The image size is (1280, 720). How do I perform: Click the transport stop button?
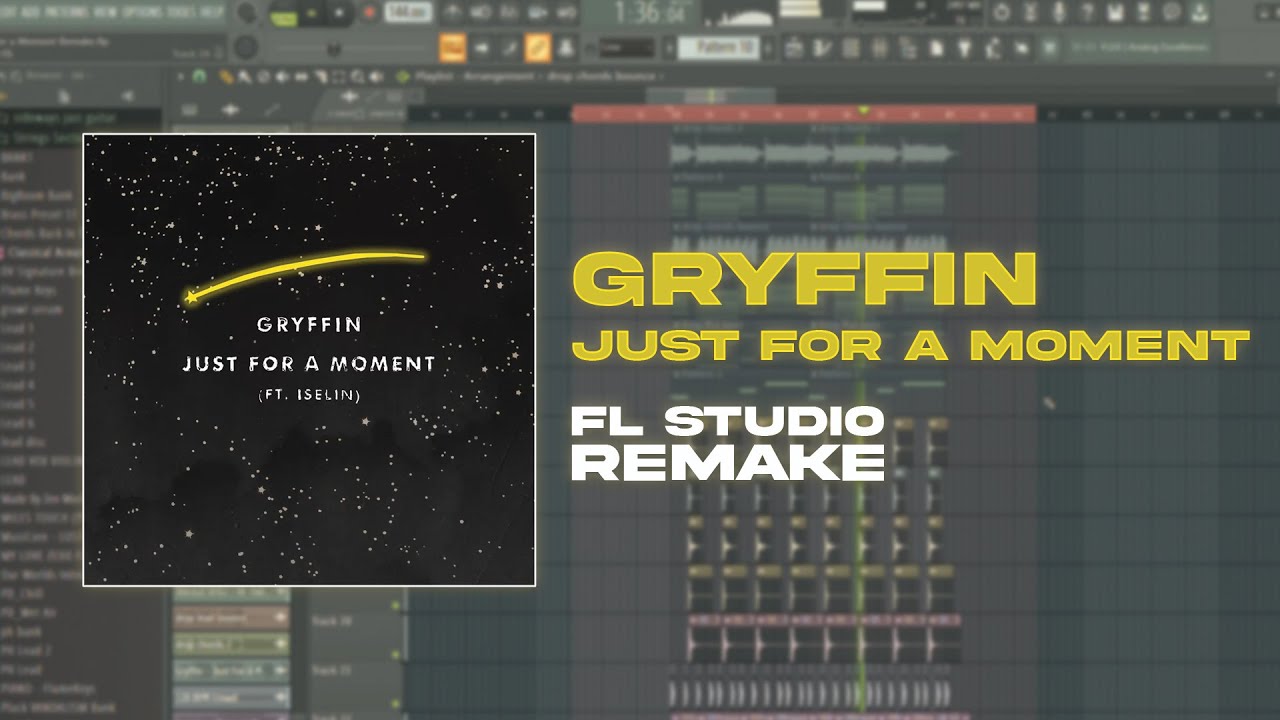[339, 14]
